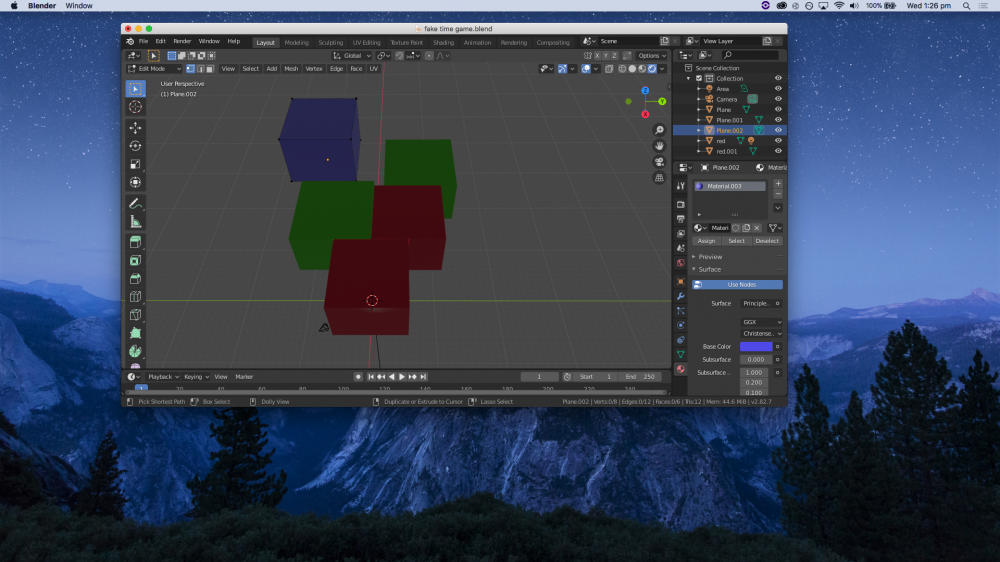The image size is (1000, 562).
Task: Select the Cursor tool in the toolbar
Action: [135, 107]
